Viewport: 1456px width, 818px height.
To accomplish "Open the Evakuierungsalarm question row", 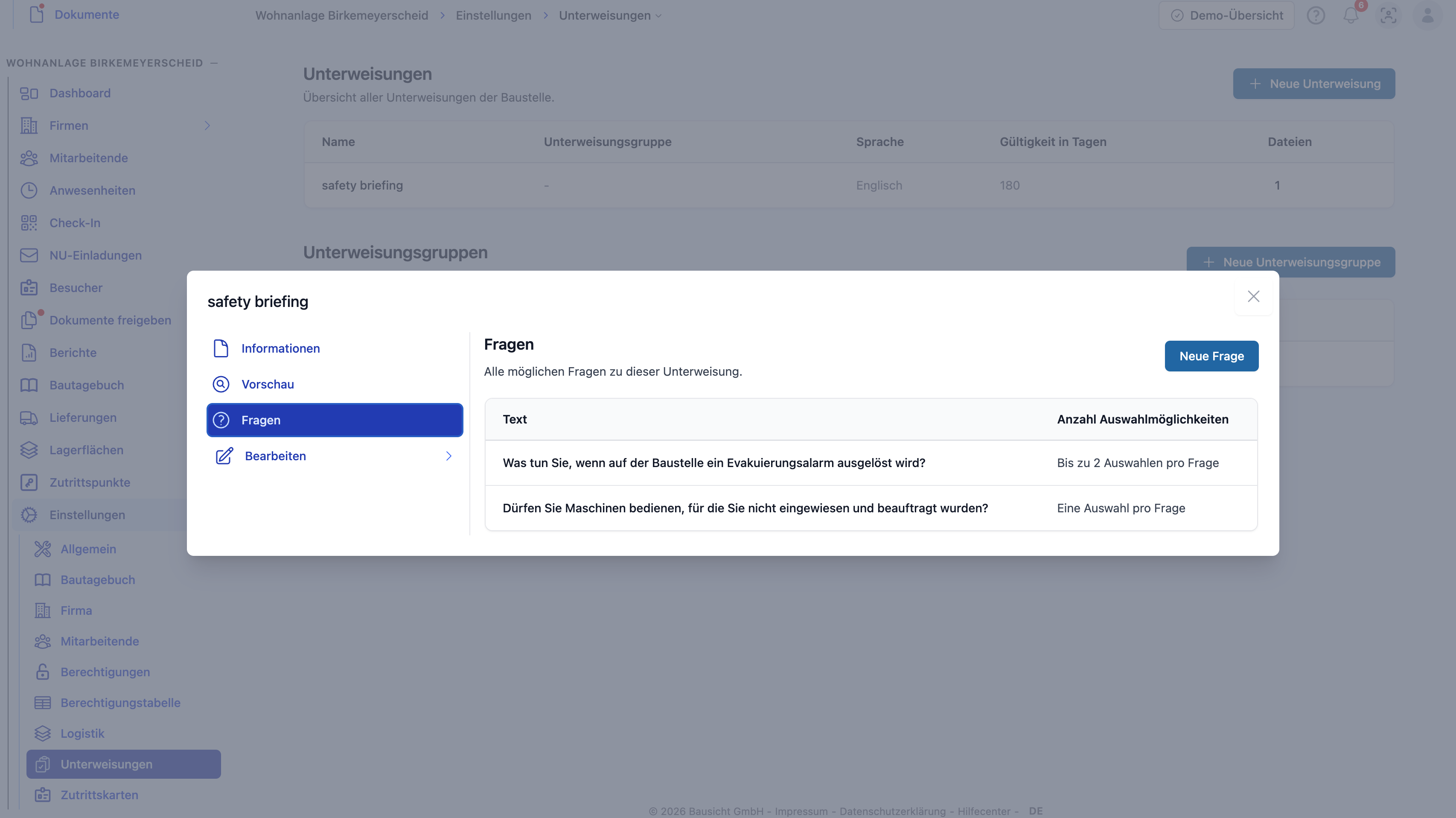I will click(871, 463).
